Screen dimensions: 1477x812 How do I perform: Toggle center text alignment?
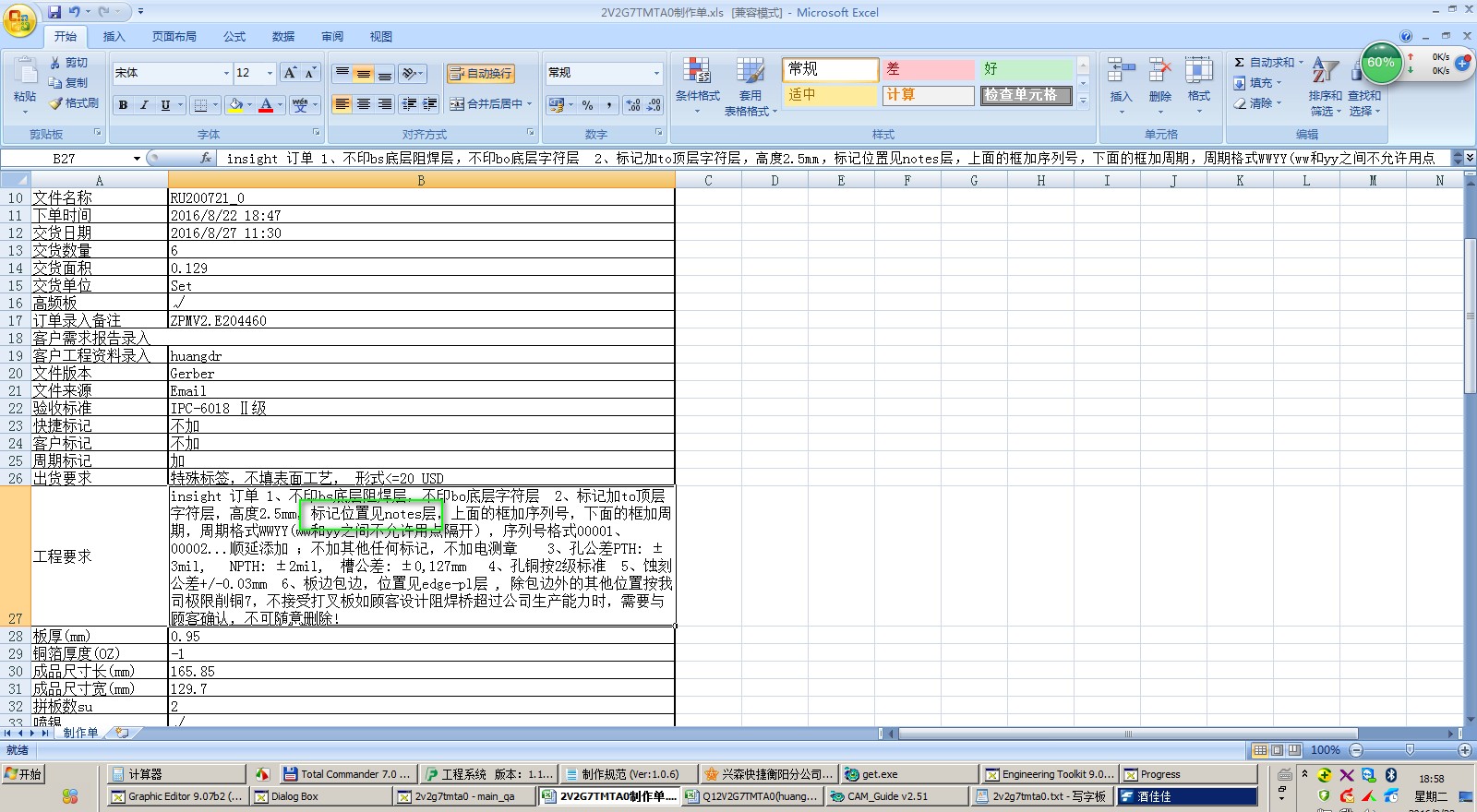point(364,104)
